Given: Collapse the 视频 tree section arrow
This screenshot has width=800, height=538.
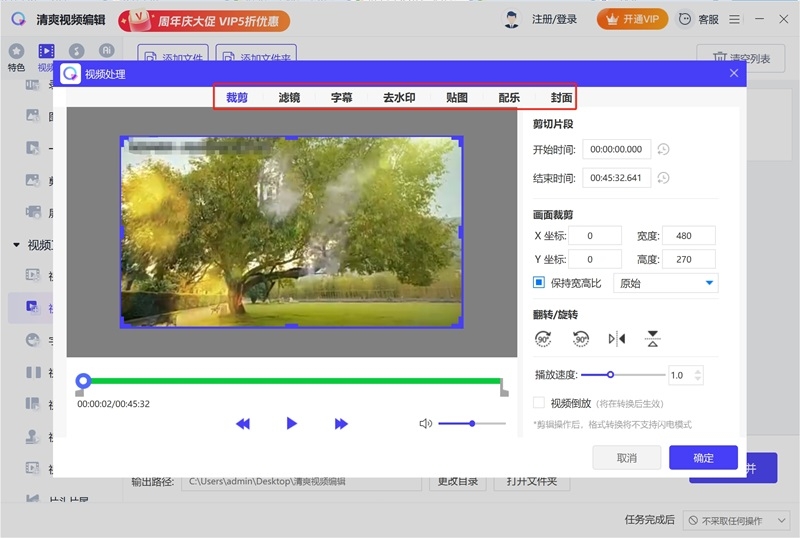Looking at the screenshot, I should 16,245.
